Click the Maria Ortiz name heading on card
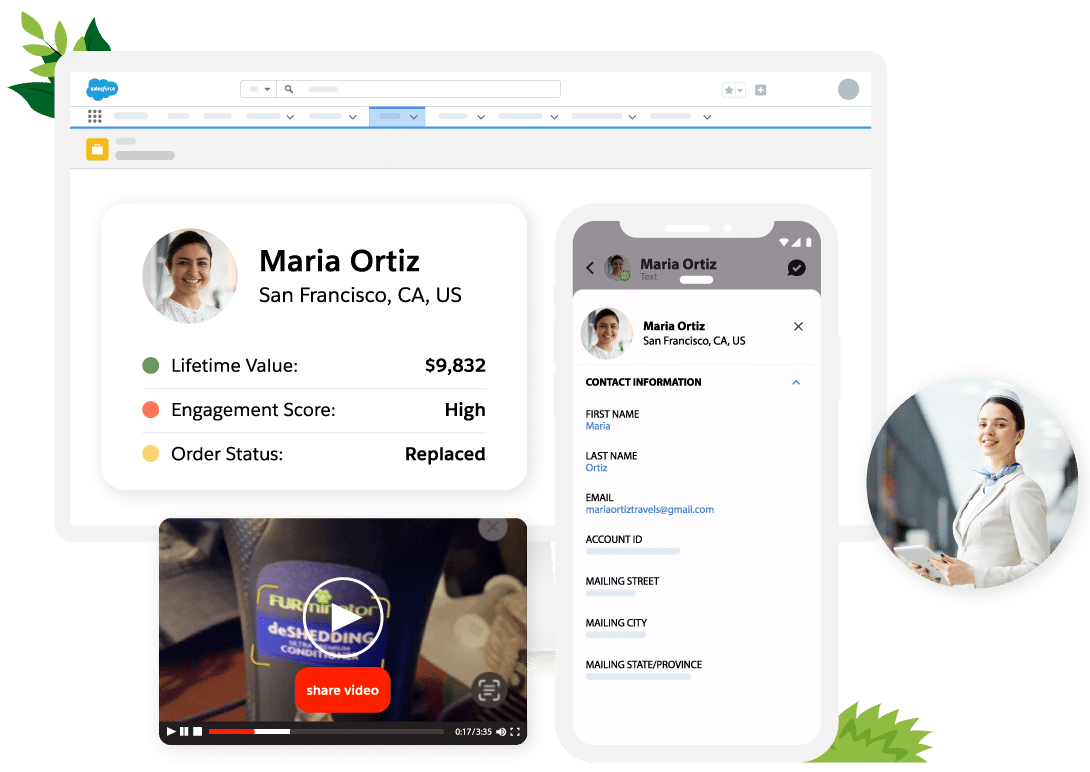1090x772 pixels. [x=339, y=261]
